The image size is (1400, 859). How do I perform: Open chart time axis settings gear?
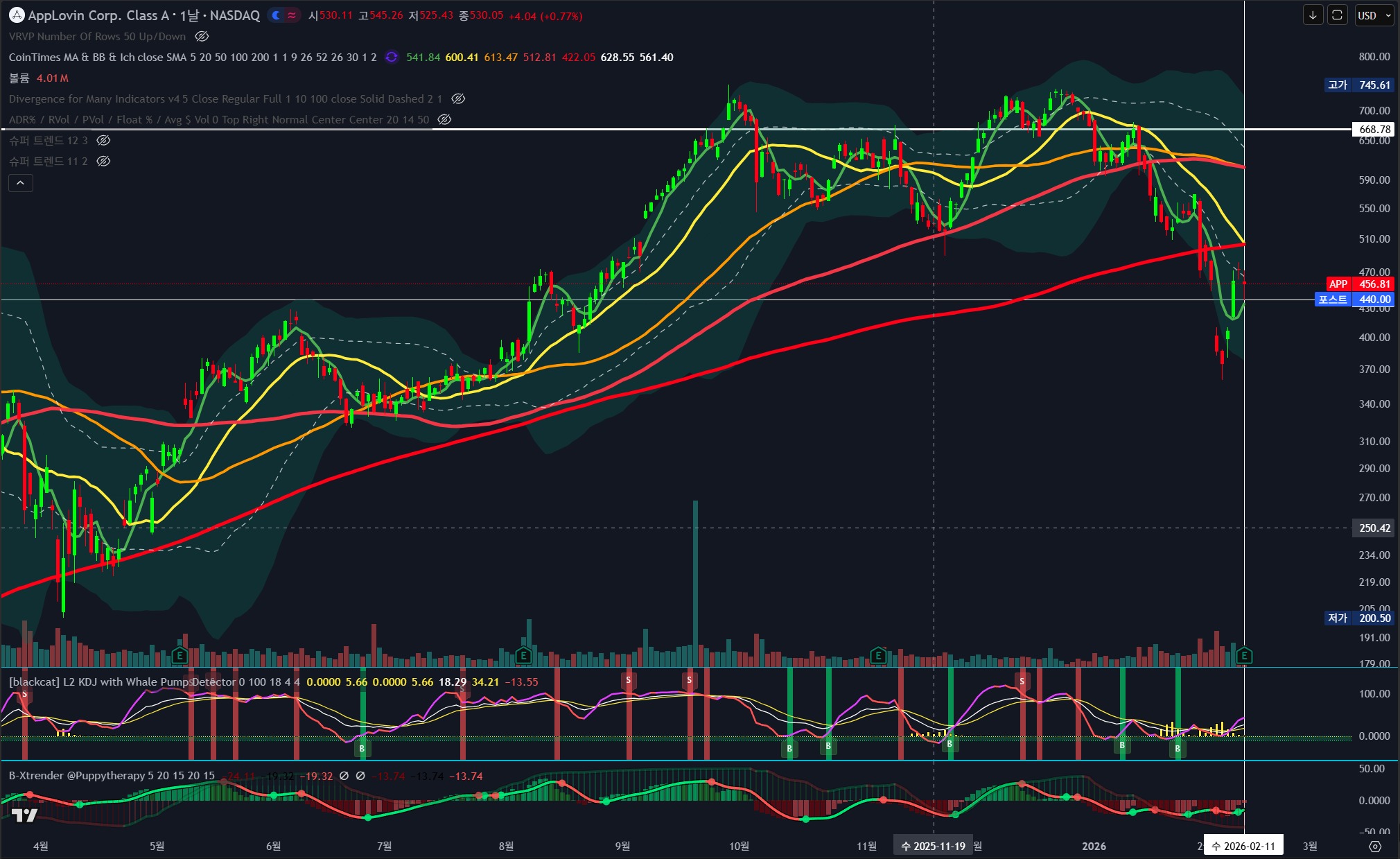(x=1375, y=847)
